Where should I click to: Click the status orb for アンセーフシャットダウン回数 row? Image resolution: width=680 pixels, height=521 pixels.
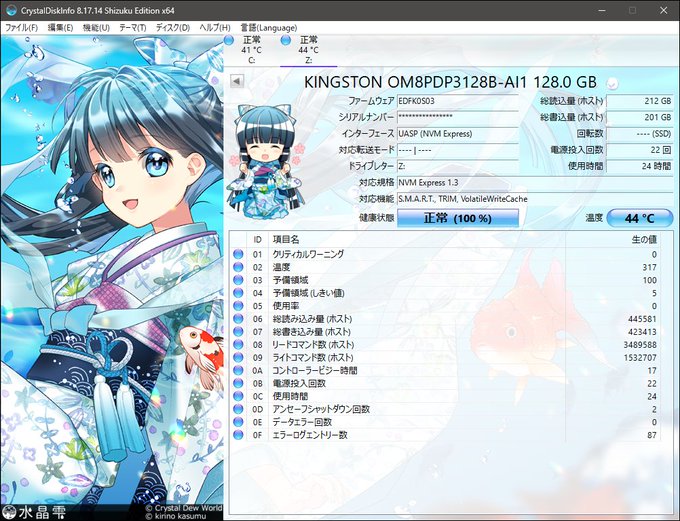click(238, 409)
